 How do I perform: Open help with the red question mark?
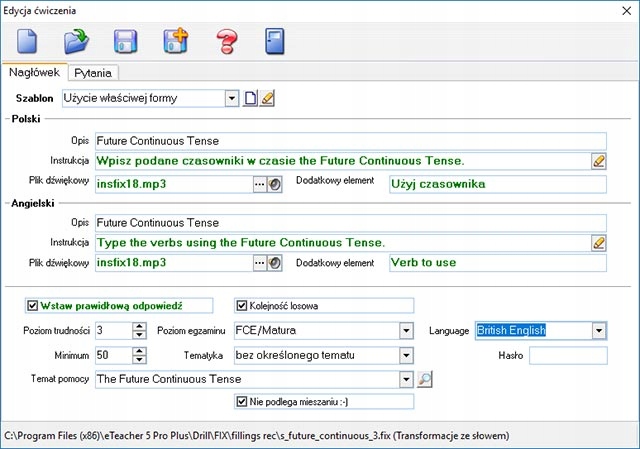226,42
